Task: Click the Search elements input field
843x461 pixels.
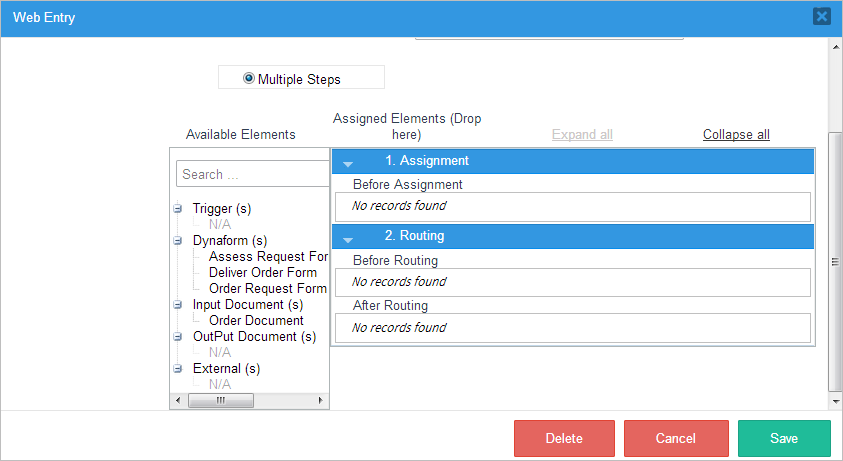Action: point(253,174)
